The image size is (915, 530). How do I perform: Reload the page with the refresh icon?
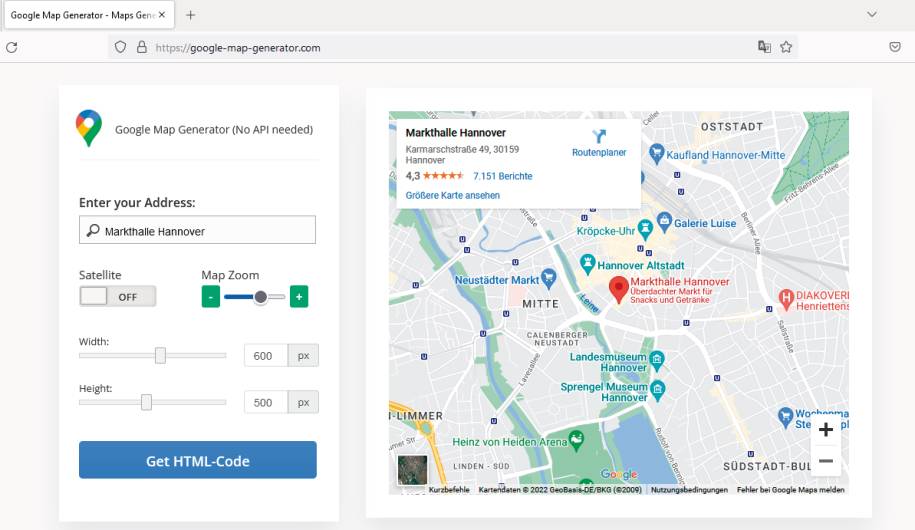point(12,47)
